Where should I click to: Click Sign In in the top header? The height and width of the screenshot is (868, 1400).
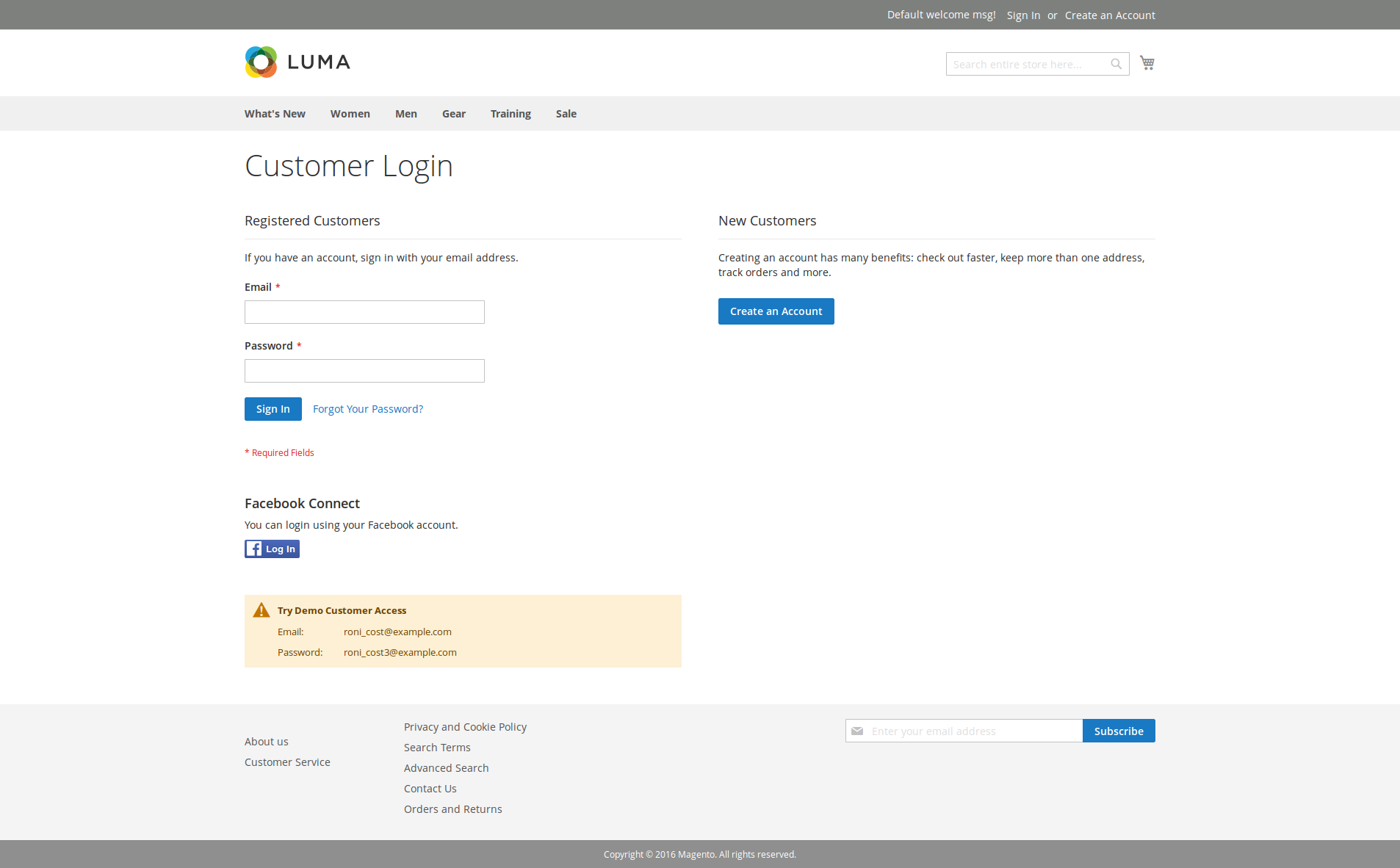point(1022,15)
